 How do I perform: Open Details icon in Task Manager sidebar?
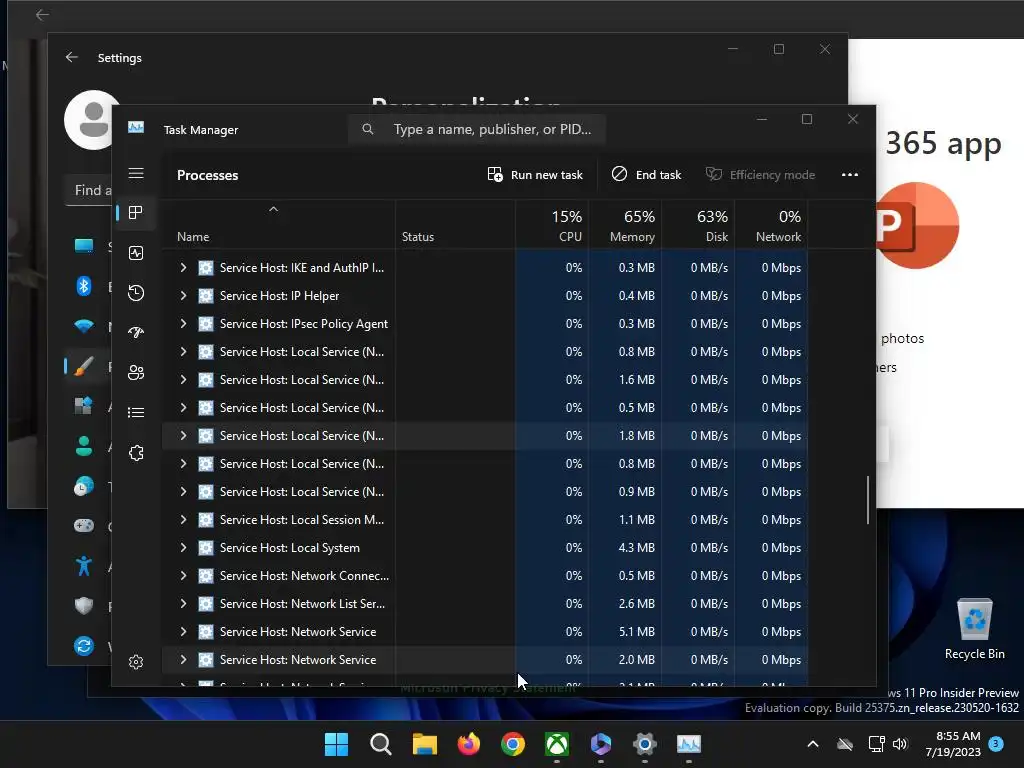click(x=136, y=413)
